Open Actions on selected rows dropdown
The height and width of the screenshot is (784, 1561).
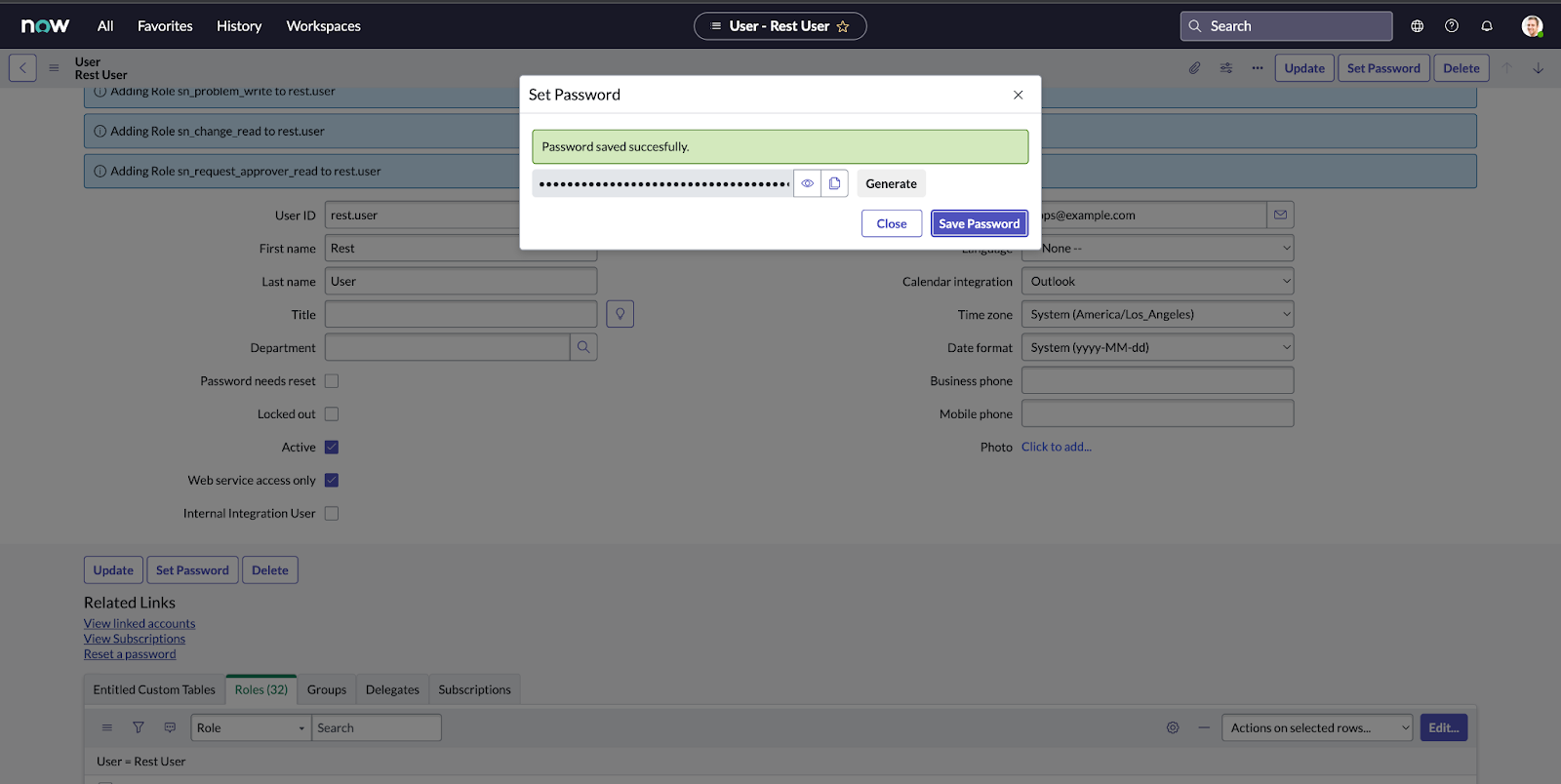point(1316,727)
